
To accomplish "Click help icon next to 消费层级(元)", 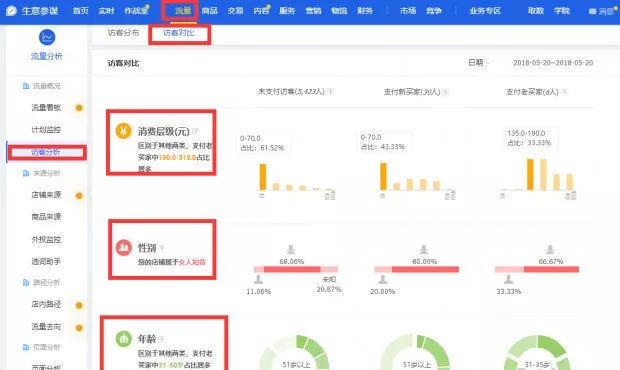I will [195, 131].
